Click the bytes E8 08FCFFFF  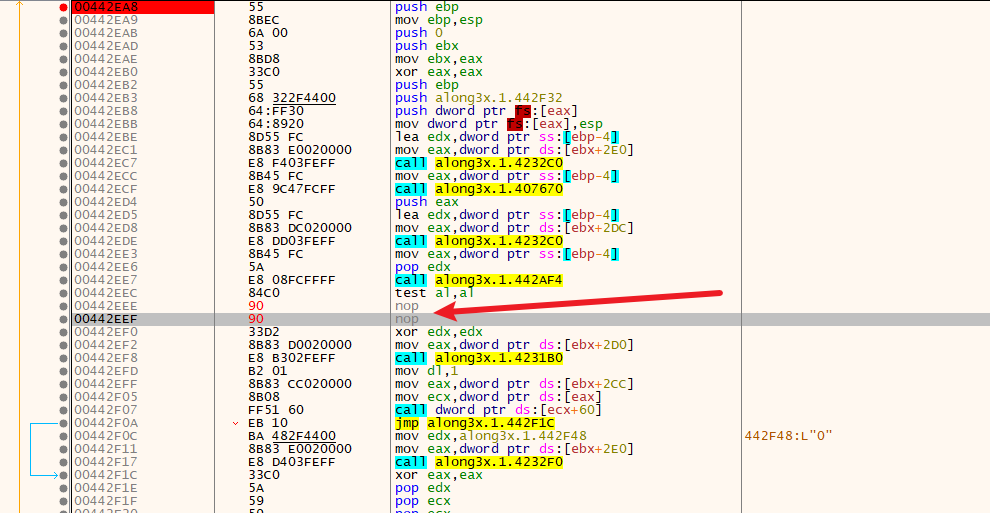click(292, 280)
